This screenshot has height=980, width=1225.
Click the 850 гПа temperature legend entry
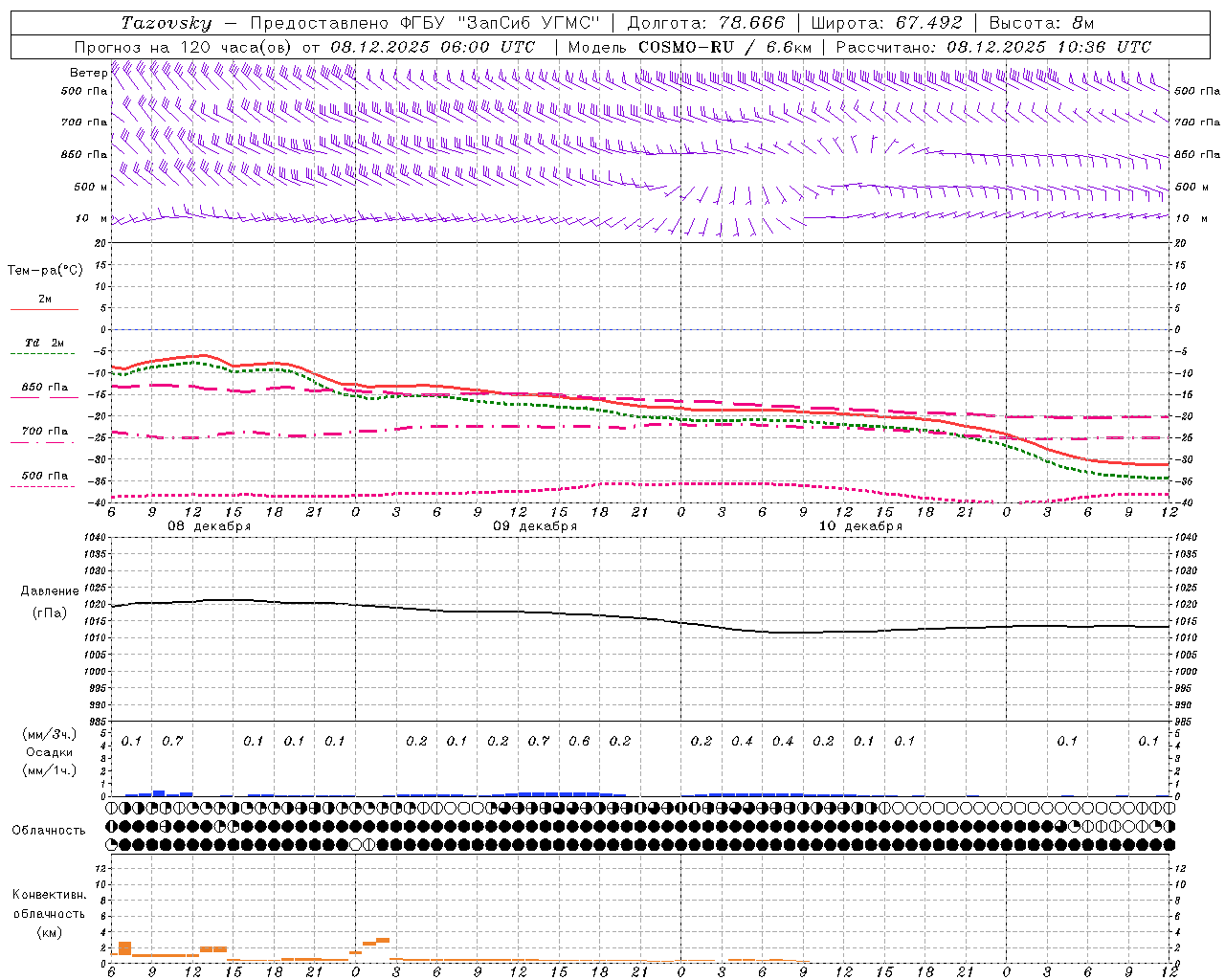coord(45,388)
